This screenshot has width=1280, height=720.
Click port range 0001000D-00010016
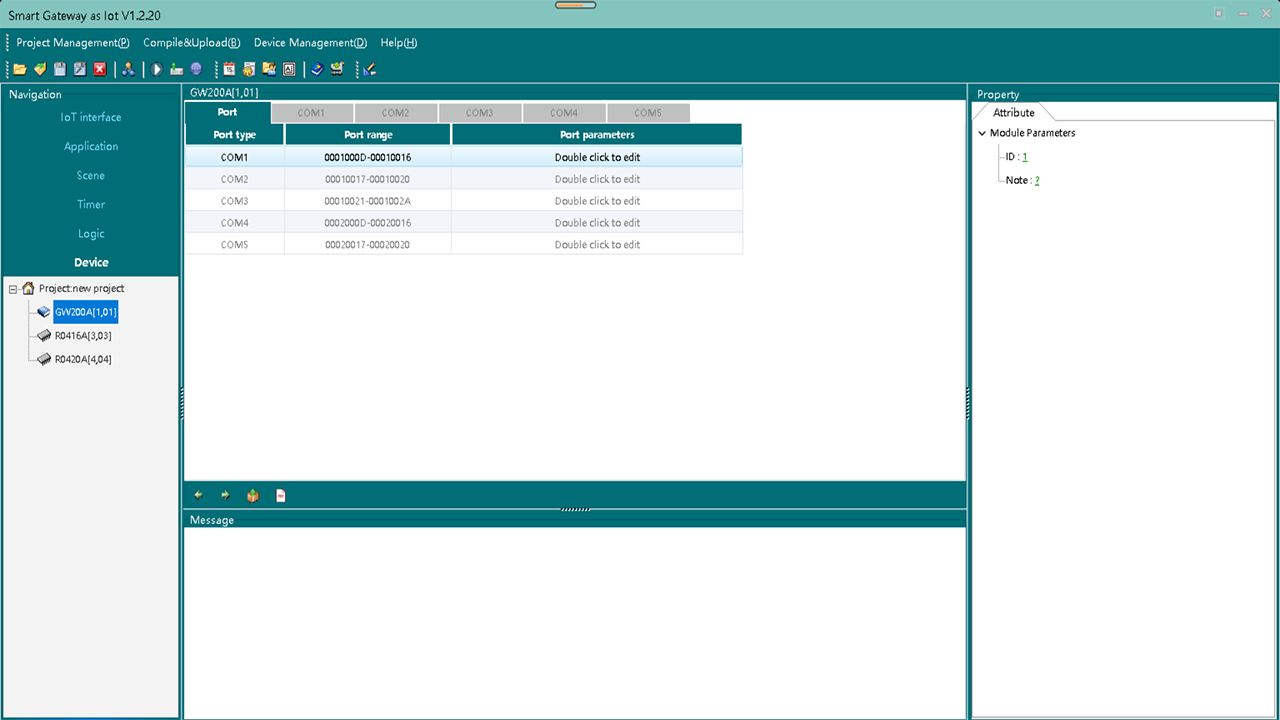(368, 157)
